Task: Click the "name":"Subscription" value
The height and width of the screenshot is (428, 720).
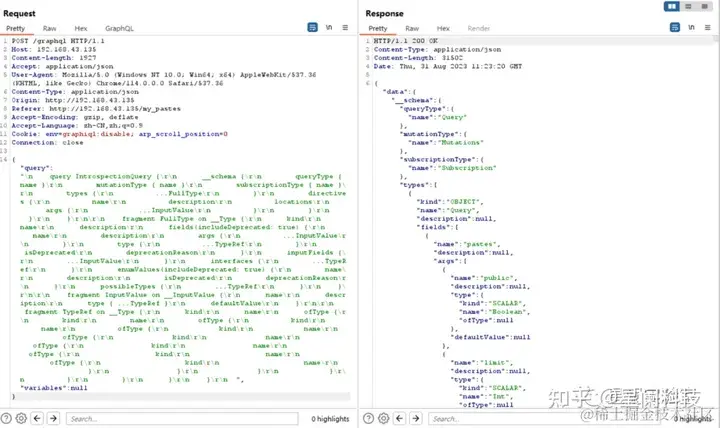Action: (x=452, y=168)
